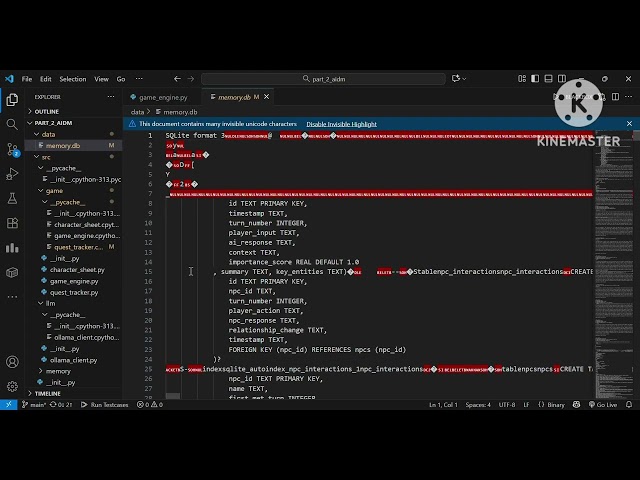Viewport: 640px width, 480px height.
Task: Open the File menu
Action: click(27, 79)
